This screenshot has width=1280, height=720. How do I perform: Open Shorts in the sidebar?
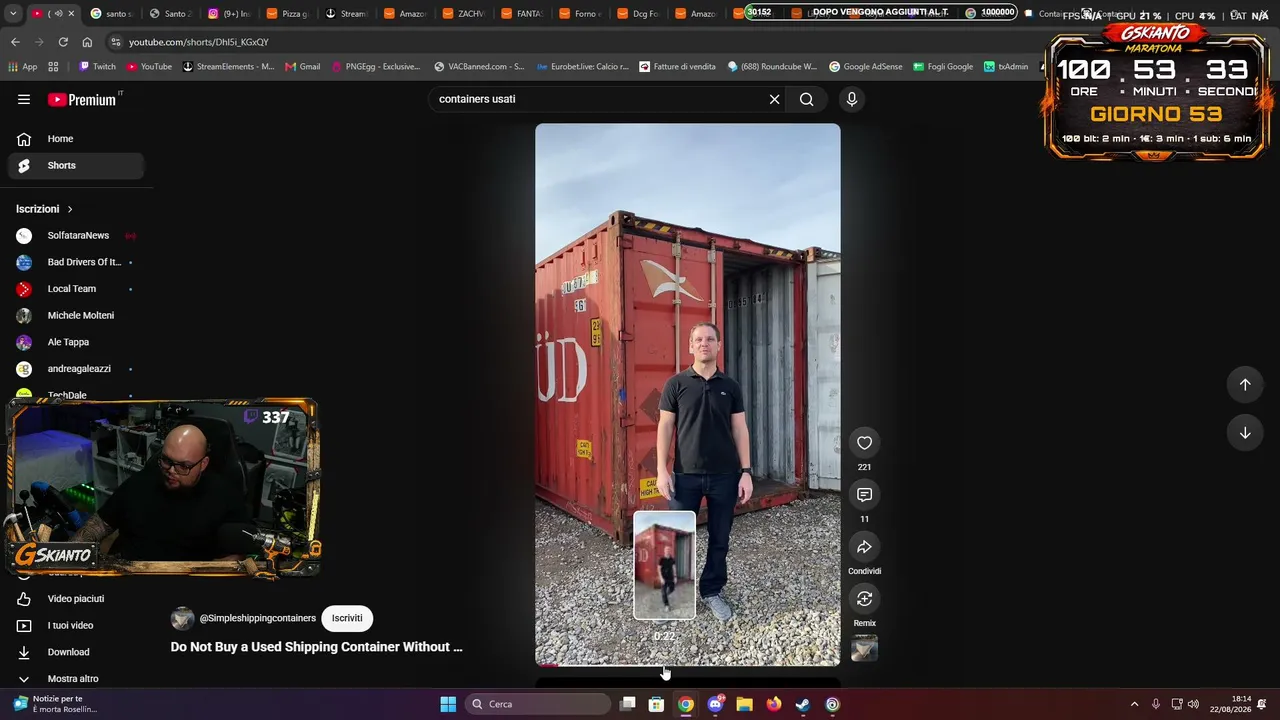point(76,165)
